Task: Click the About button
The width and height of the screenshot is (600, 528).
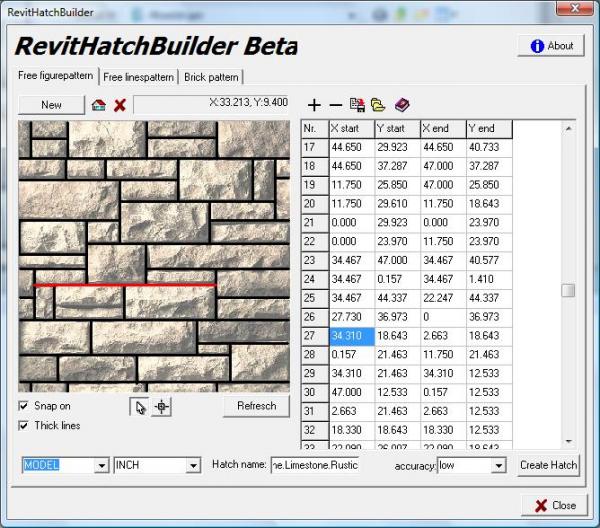Action: (551, 46)
